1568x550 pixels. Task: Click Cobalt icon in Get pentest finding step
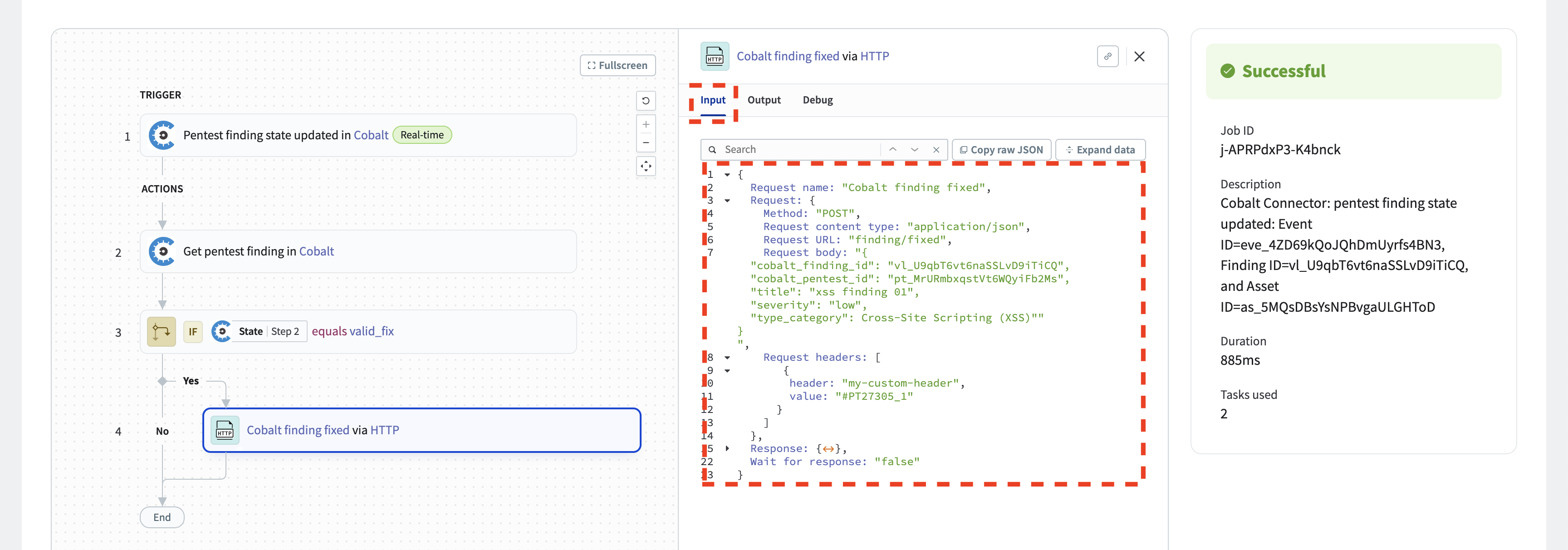point(162,251)
